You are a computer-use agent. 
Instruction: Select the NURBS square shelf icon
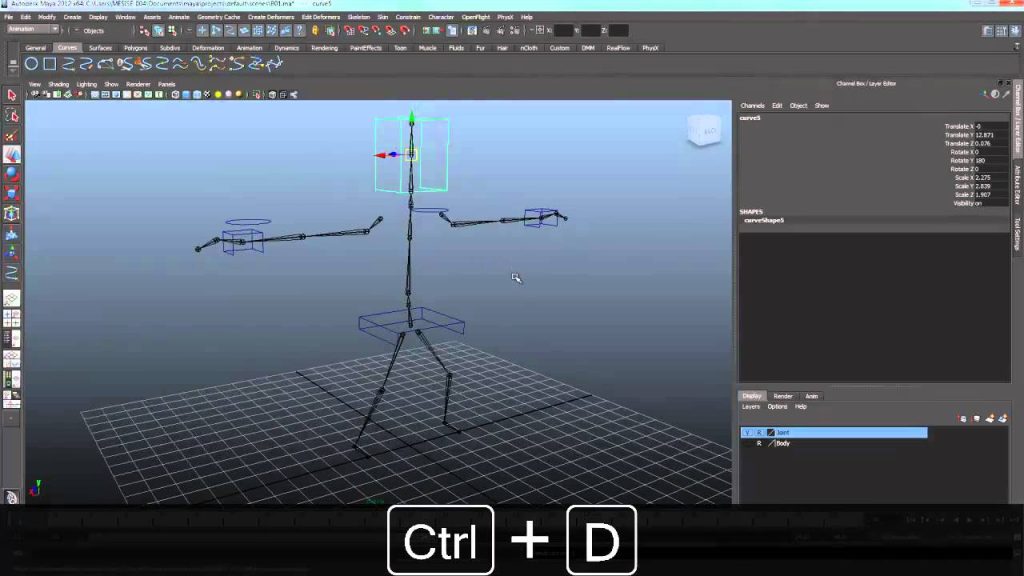pyautogui.click(x=50, y=64)
